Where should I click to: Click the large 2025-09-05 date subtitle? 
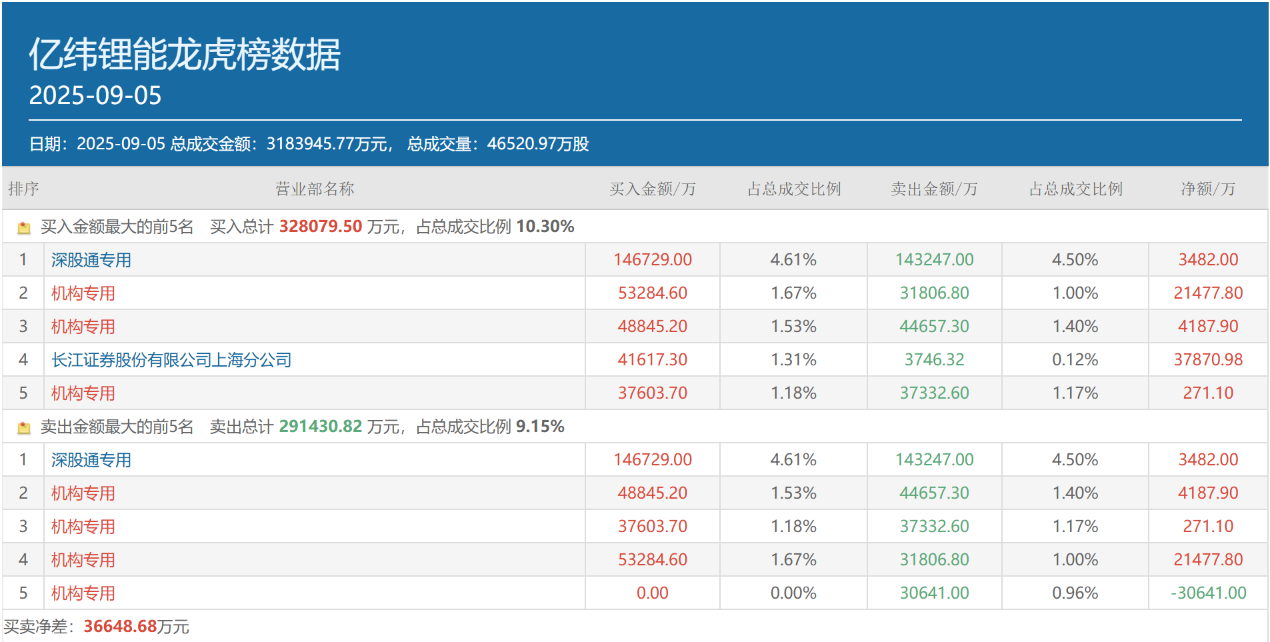[95, 96]
